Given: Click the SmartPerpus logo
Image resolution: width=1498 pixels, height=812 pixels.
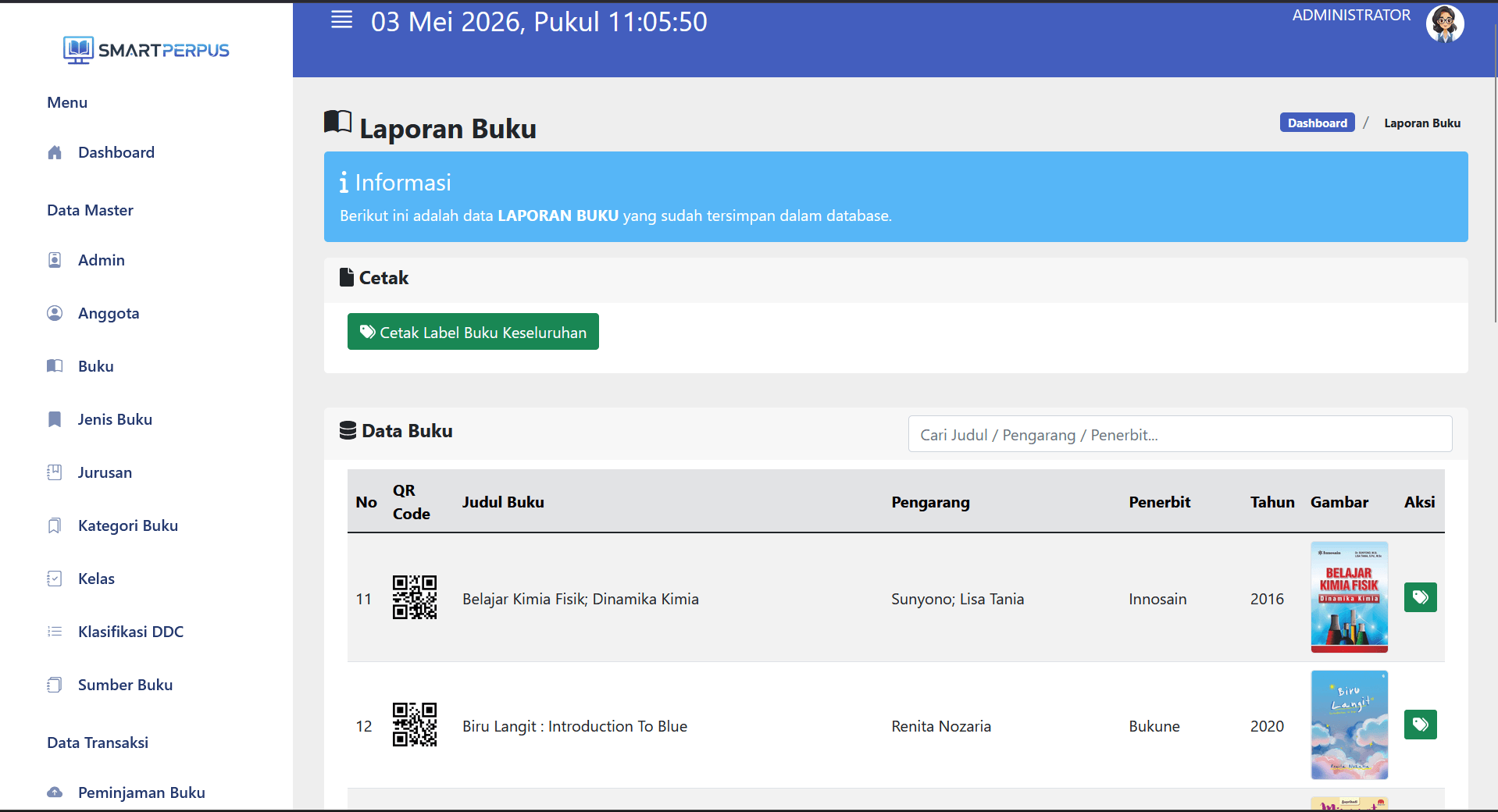Looking at the screenshot, I should [x=146, y=50].
